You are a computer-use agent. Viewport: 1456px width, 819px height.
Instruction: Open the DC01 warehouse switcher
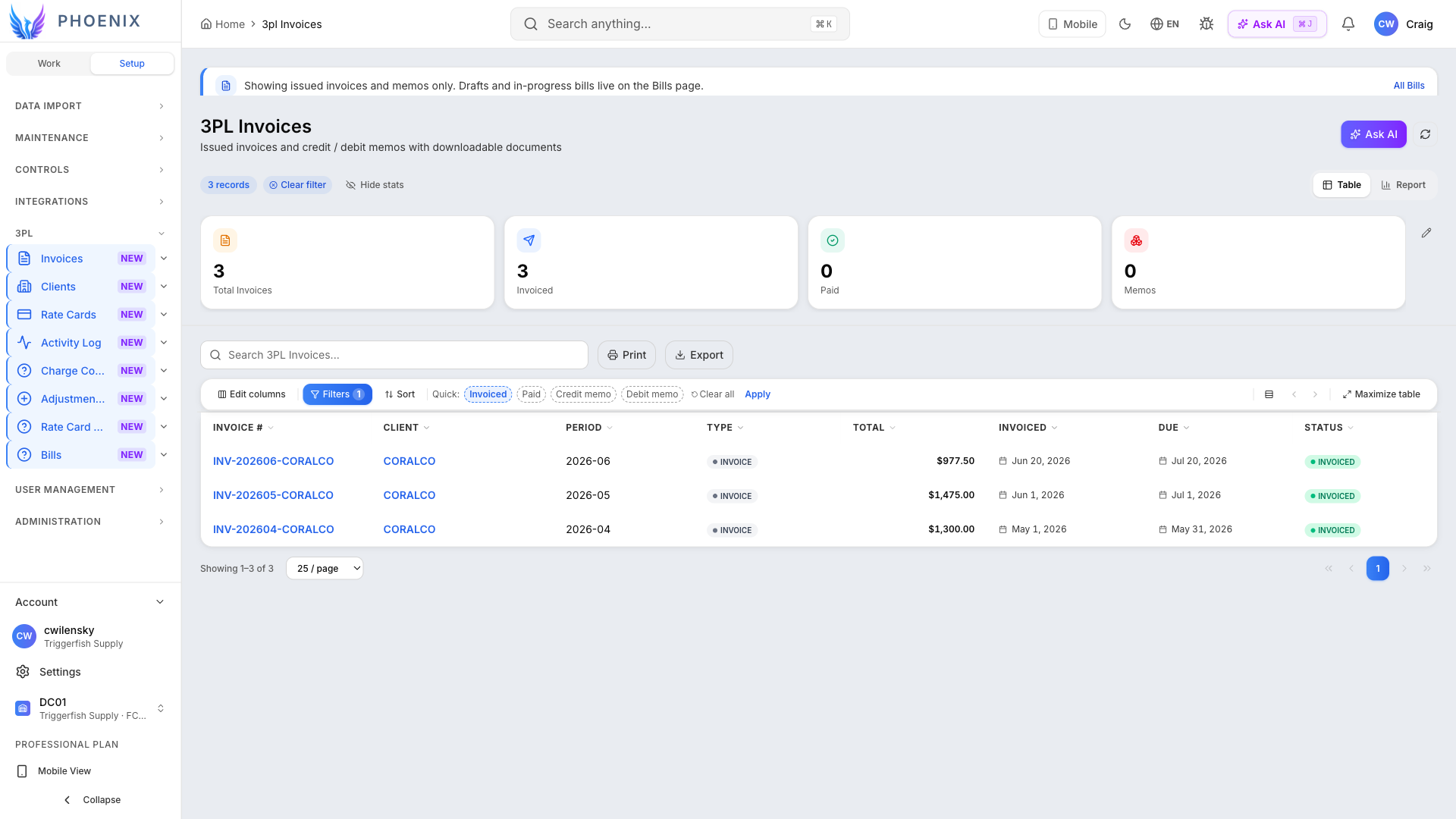pyautogui.click(x=90, y=708)
